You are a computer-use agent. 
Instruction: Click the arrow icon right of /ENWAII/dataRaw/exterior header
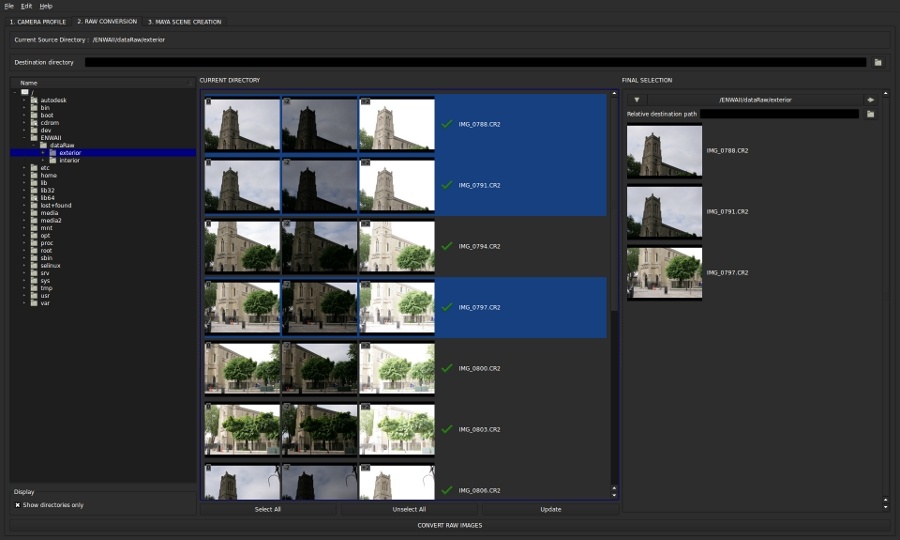pos(870,100)
